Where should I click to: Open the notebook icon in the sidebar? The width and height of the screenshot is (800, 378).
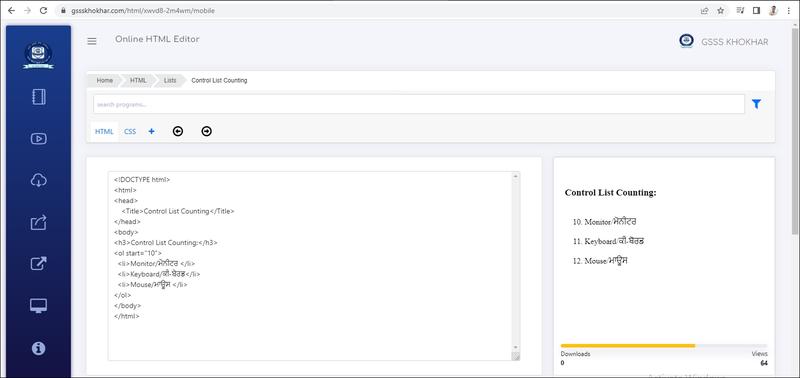pyautogui.click(x=39, y=97)
